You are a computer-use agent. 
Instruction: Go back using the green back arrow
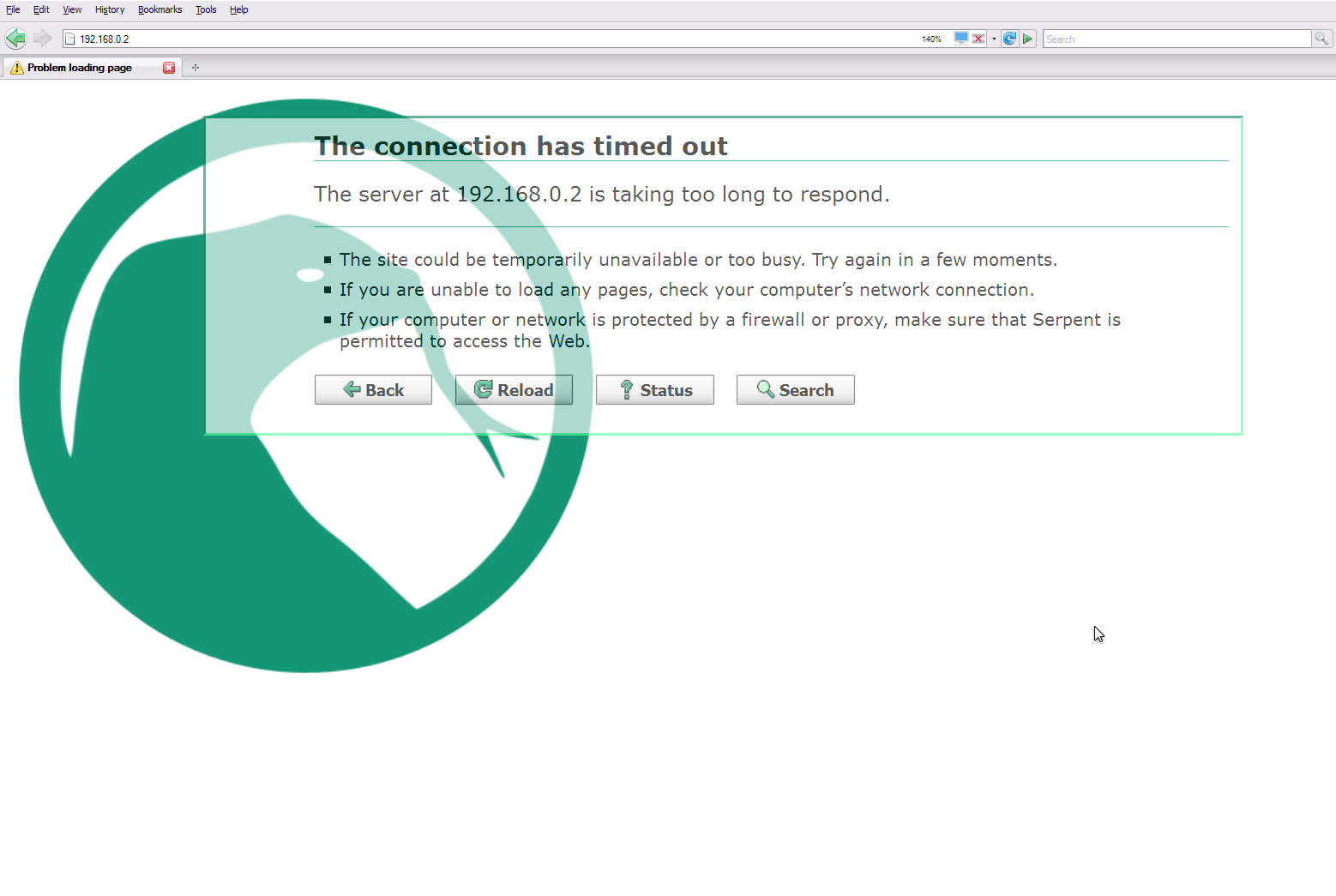pos(15,39)
